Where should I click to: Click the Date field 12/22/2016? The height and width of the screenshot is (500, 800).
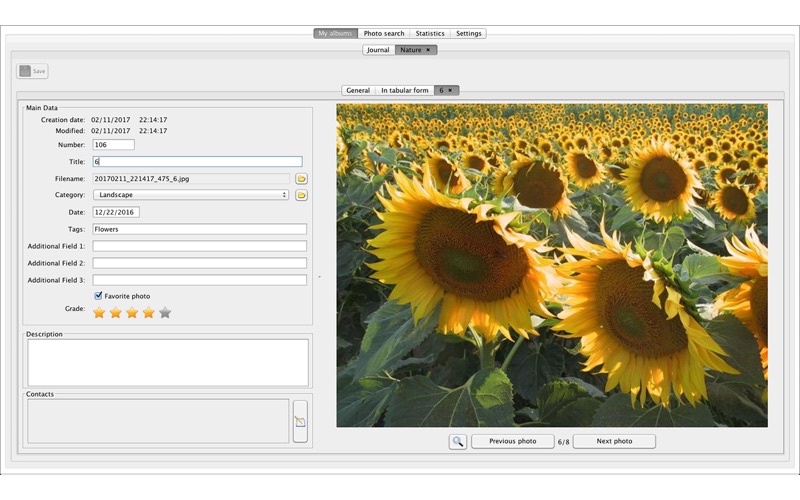pyautogui.click(x=116, y=212)
